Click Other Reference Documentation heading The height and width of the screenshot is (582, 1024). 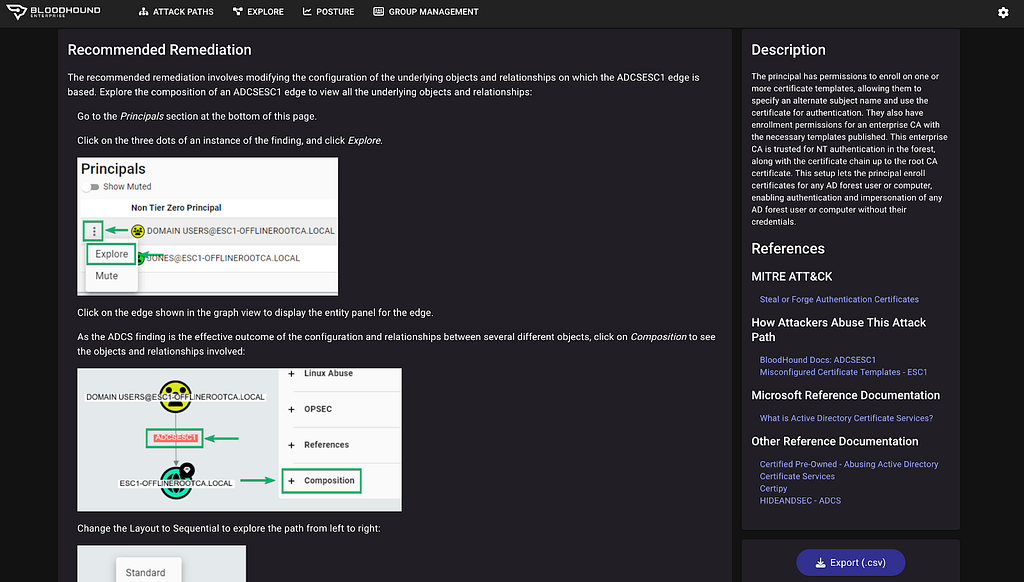click(x=835, y=442)
